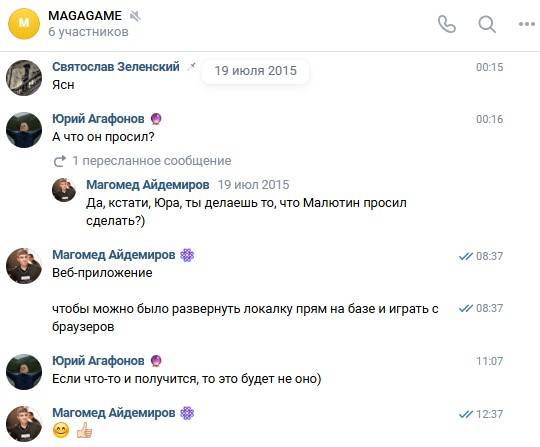
Task: Open Юрий Агафонов's name at 00:16 message
Action: [98, 119]
